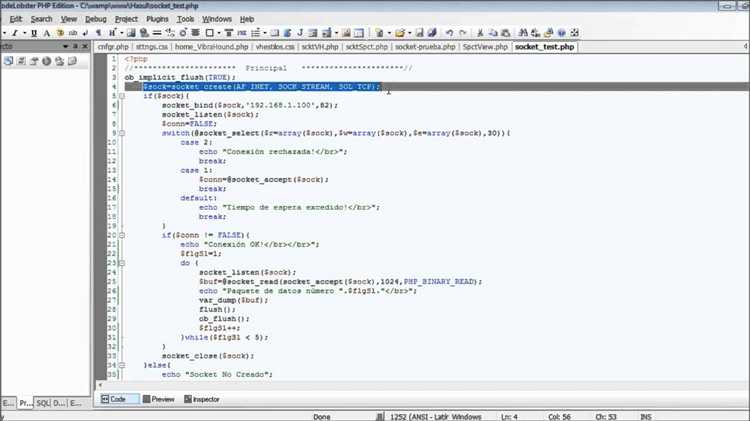Close the side panel with the X
The height and width of the screenshot is (421, 750).
pyautogui.click(x=85, y=46)
